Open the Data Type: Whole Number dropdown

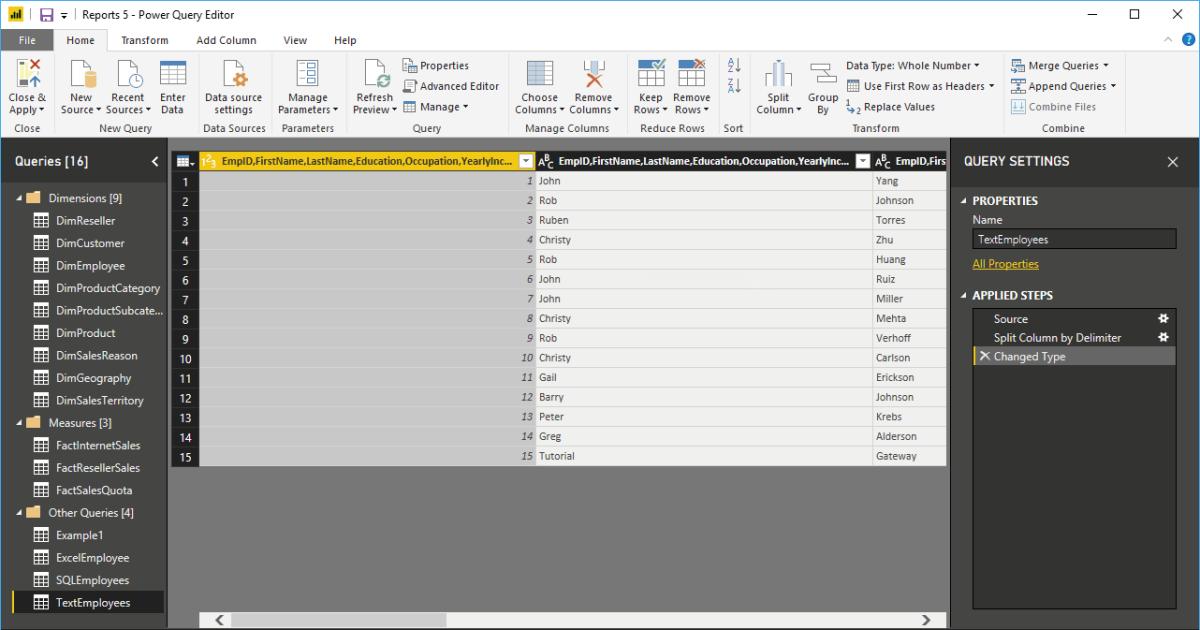(x=913, y=66)
